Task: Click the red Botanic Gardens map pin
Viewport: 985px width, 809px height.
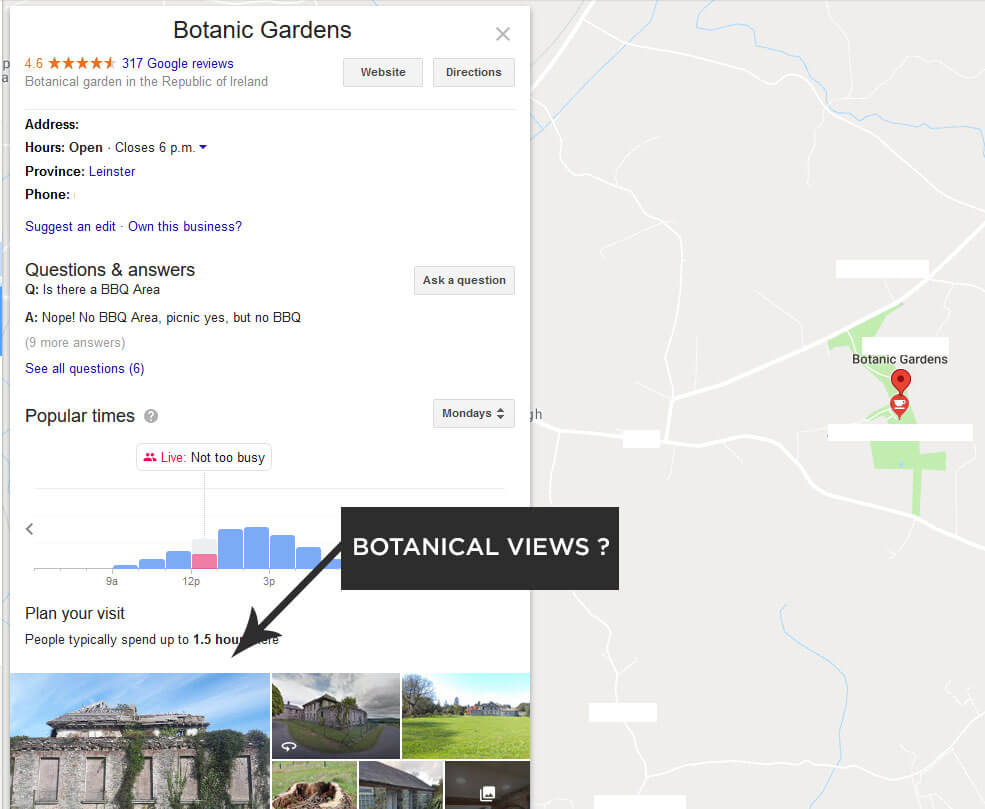Action: tap(901, 381)
